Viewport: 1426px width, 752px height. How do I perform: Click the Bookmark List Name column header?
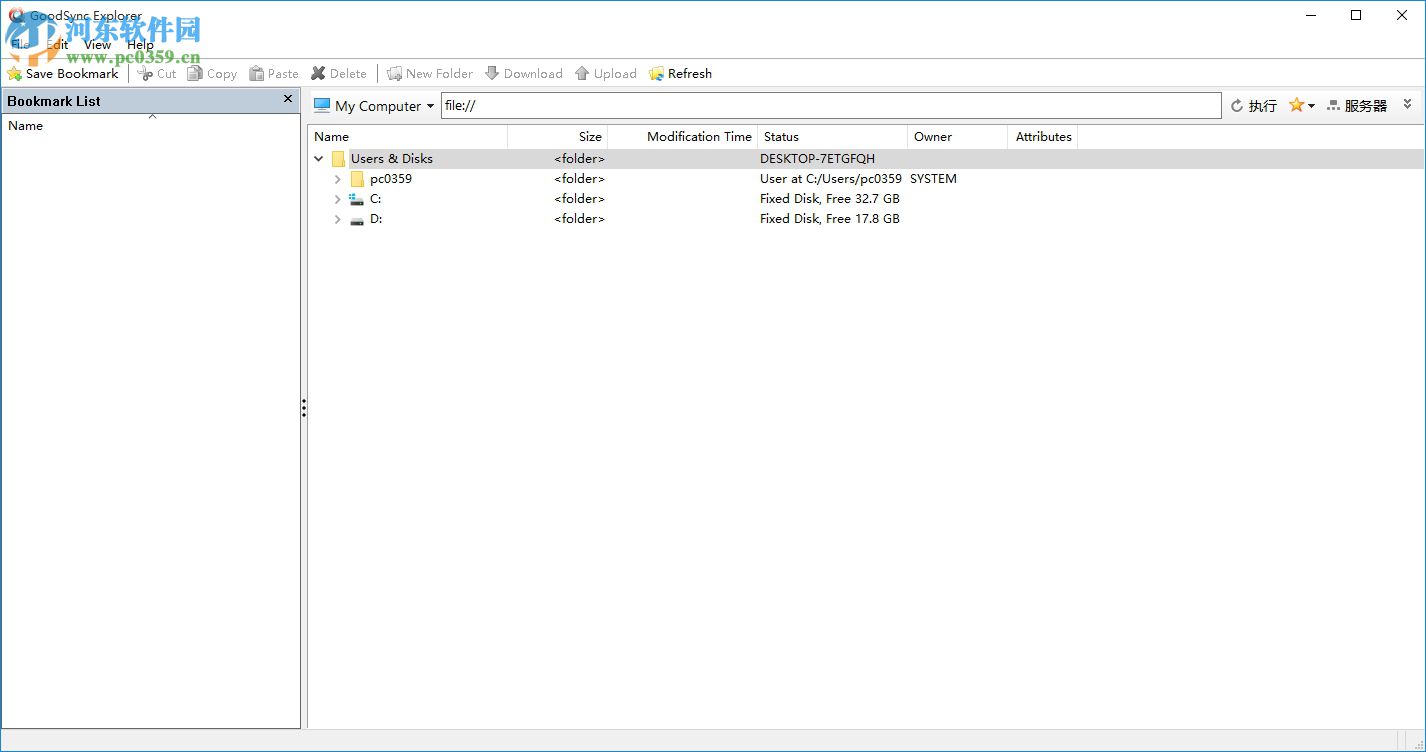coord(150,126)
